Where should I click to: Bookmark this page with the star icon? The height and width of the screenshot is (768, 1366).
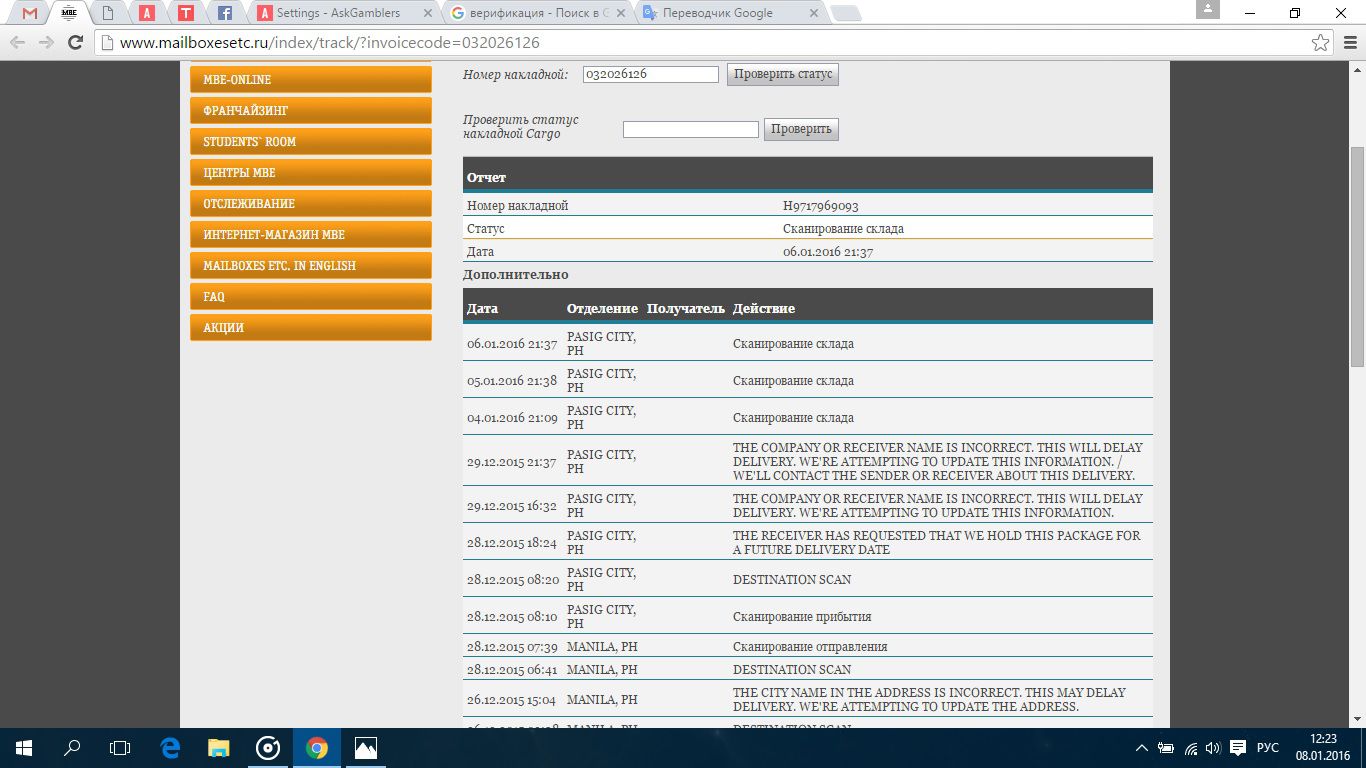pos(1321,43)
